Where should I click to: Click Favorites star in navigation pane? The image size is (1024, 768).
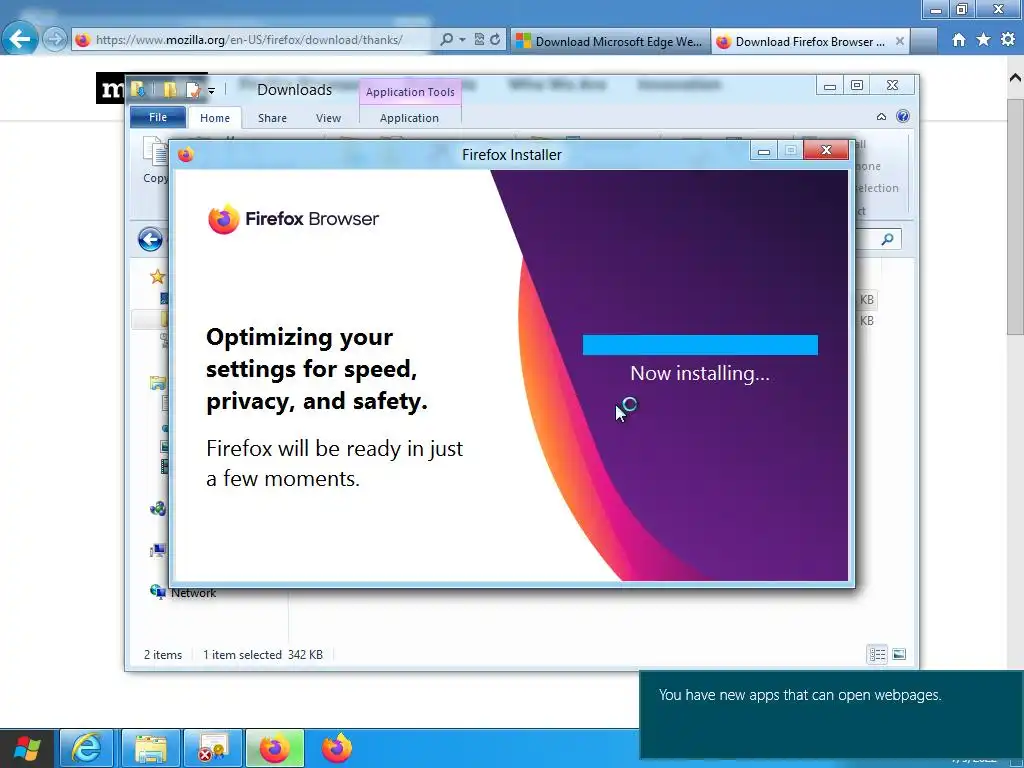157,277
